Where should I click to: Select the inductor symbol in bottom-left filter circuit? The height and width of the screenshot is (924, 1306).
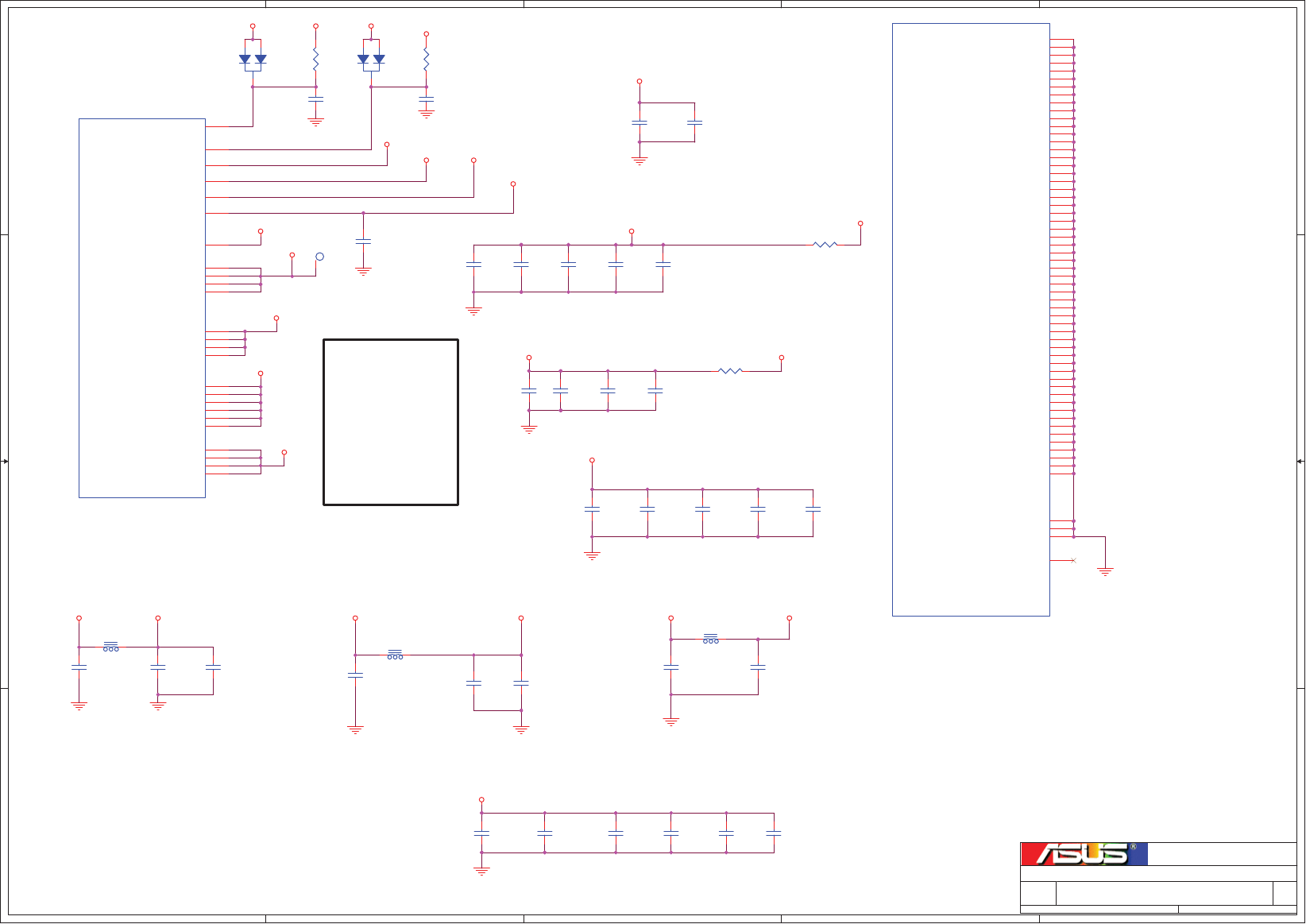pyautogui.click(x=111, y=647)
